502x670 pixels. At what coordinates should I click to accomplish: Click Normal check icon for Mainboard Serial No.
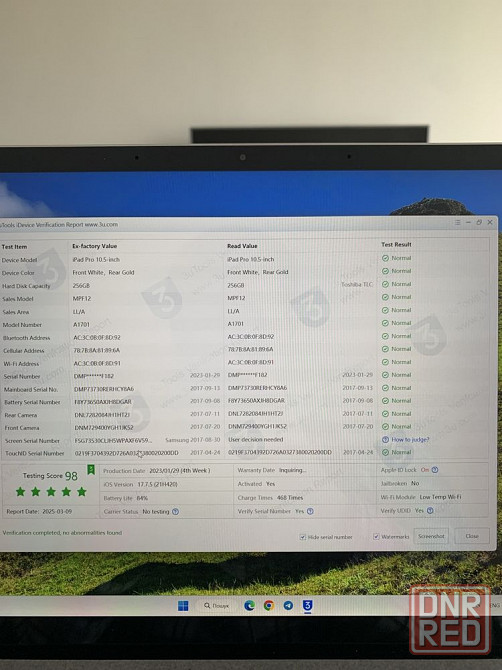(x=385, y=388)
